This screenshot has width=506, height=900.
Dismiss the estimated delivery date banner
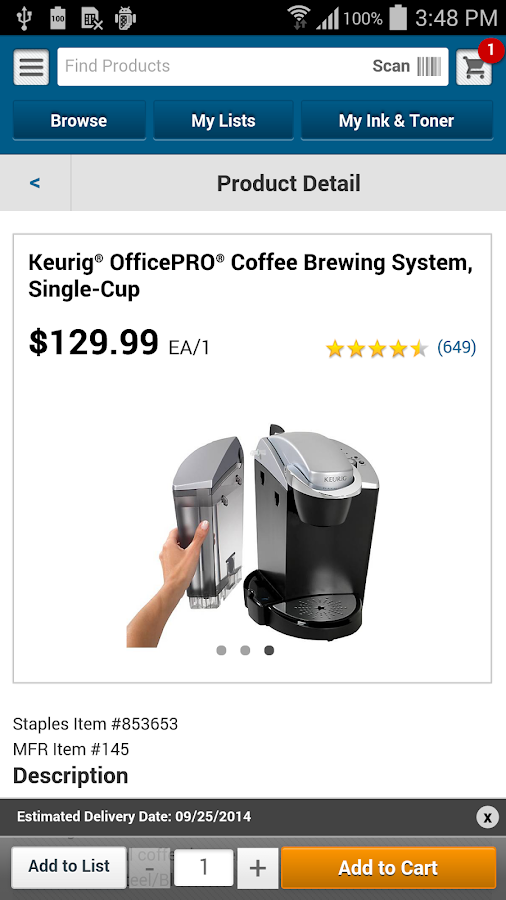(487, 817)
